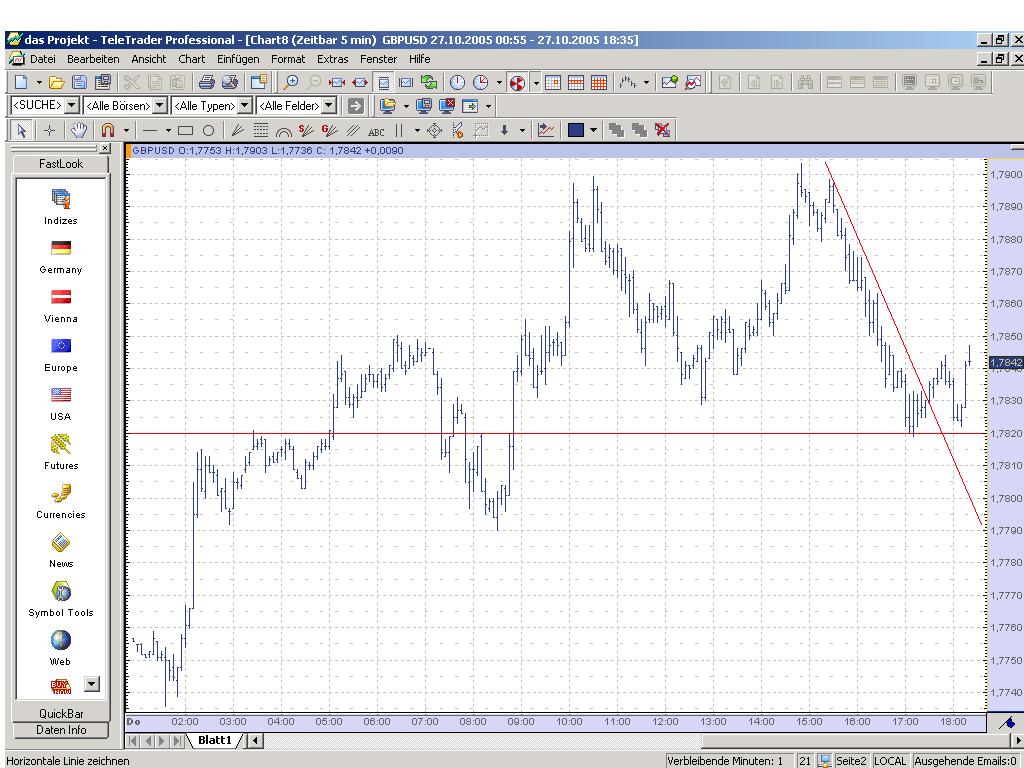Open Symbol Tools in FastLook panel

point(61,598)
